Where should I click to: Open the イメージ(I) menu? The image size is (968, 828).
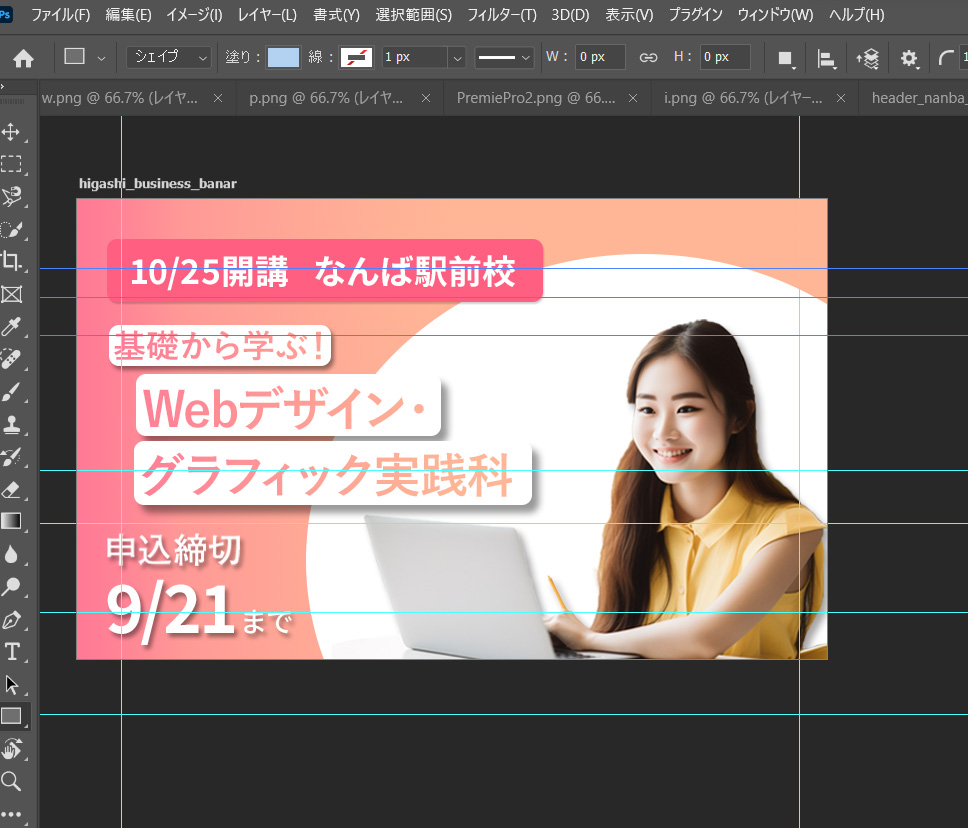(194, 15)
